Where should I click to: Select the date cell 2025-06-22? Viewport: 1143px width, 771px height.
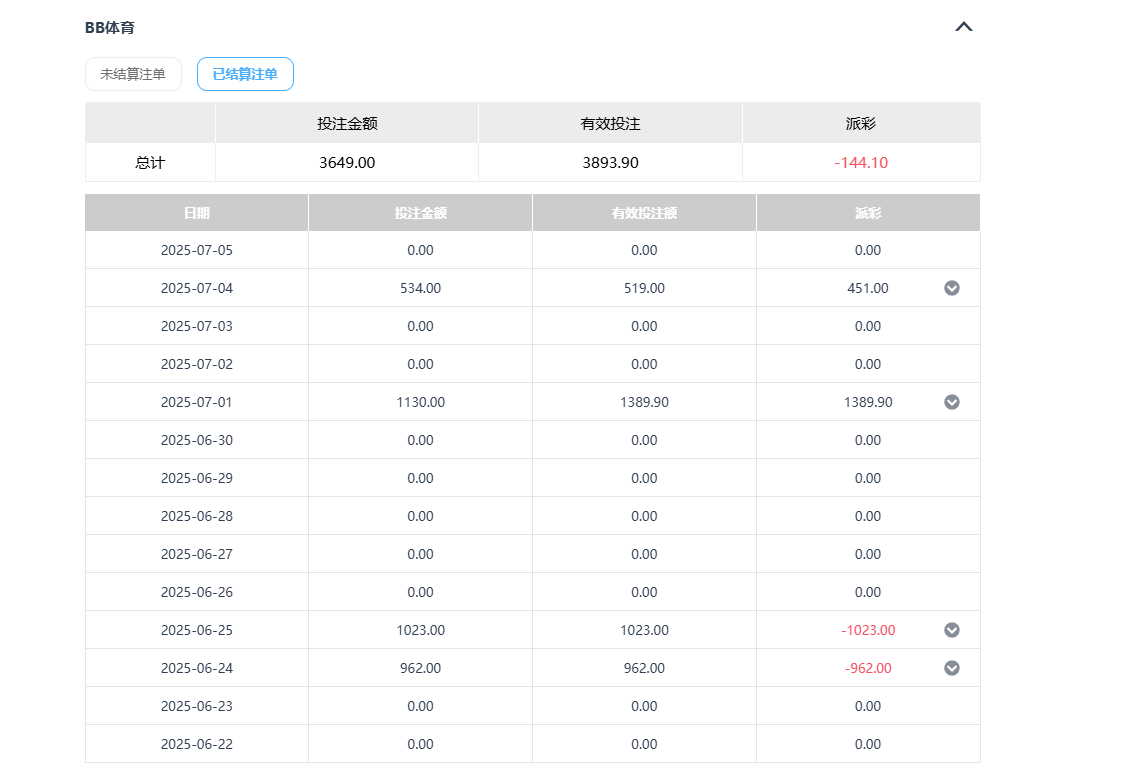(197, 744)
